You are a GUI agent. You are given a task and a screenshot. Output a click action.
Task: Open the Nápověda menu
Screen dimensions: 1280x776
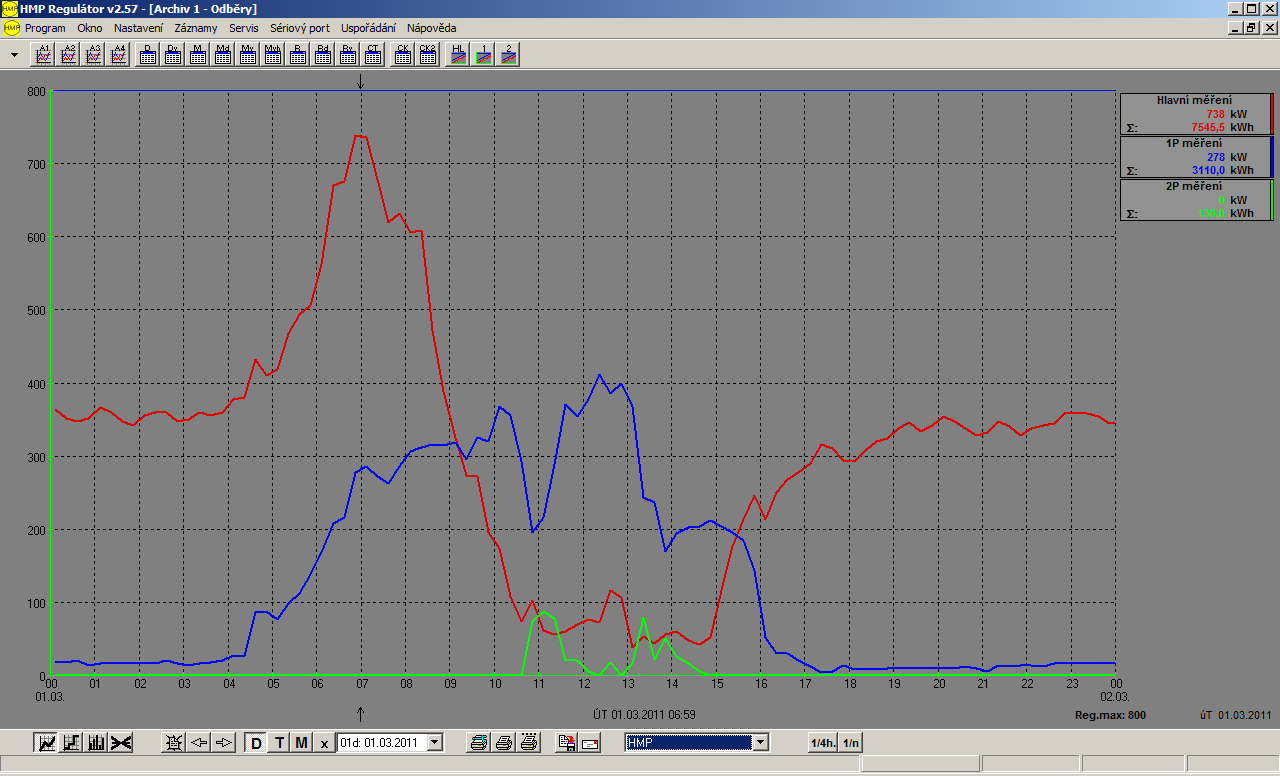coord(431,28)
